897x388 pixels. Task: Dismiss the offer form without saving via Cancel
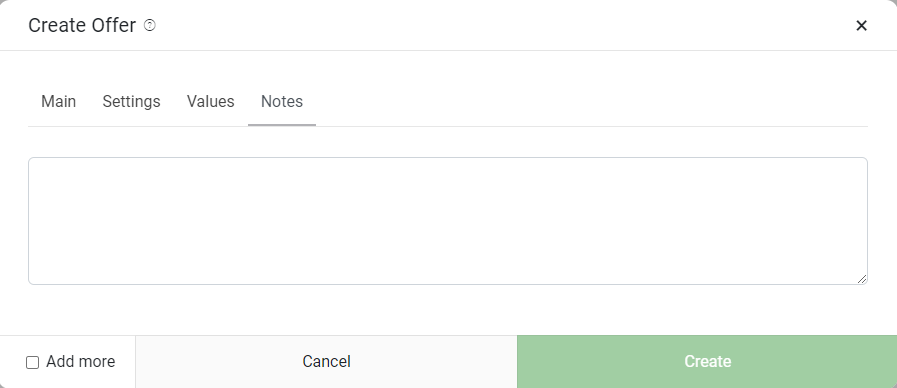pos(326,362)
